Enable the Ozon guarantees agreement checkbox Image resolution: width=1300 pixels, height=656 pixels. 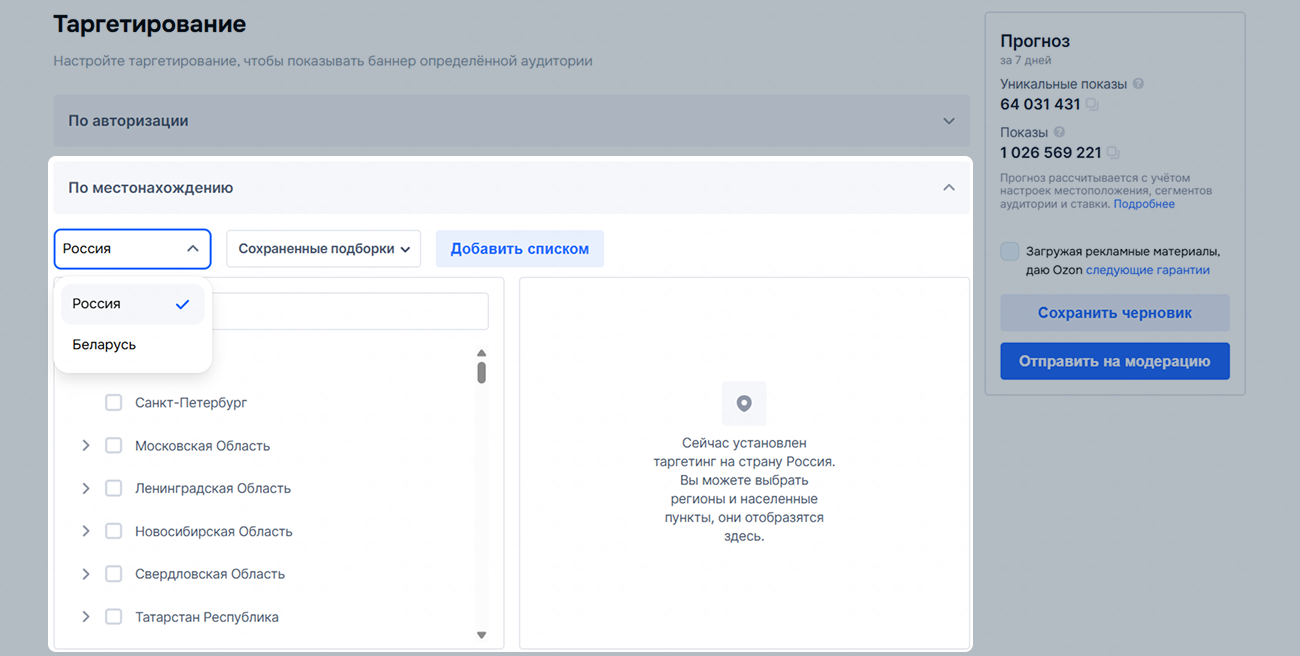tap(1010, 251)
